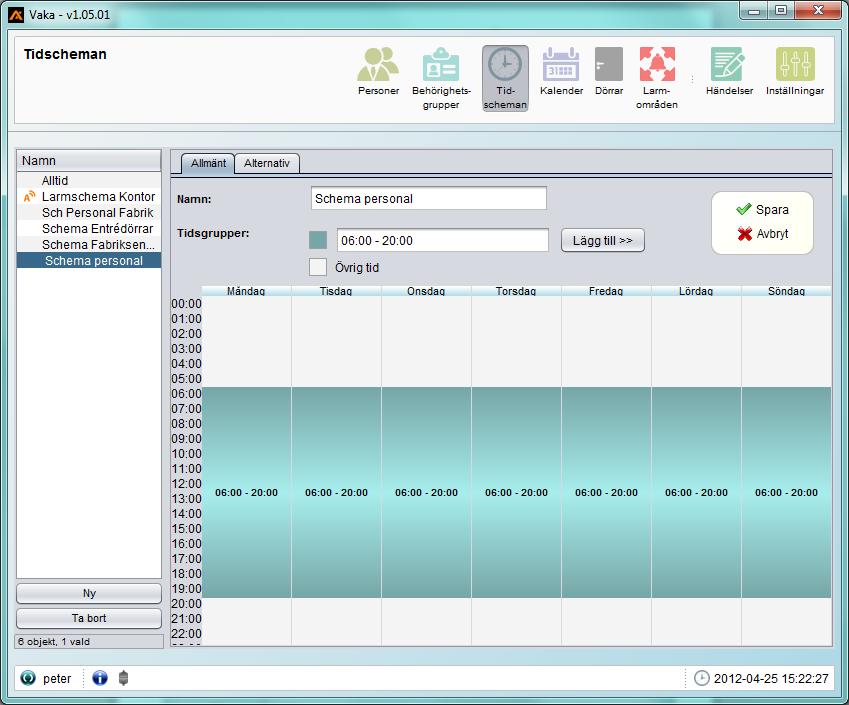Click the Fredag day header
The height and width of the screenshot is (705, 849).
pyautogui.click(x=606, y=291)
